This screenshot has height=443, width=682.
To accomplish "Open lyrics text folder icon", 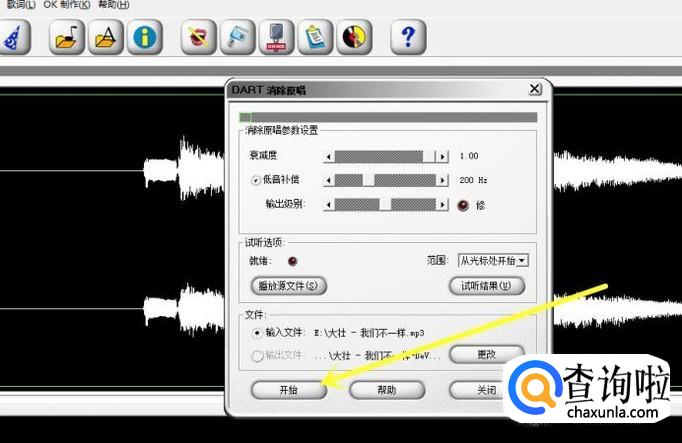I will click(106, 37).
